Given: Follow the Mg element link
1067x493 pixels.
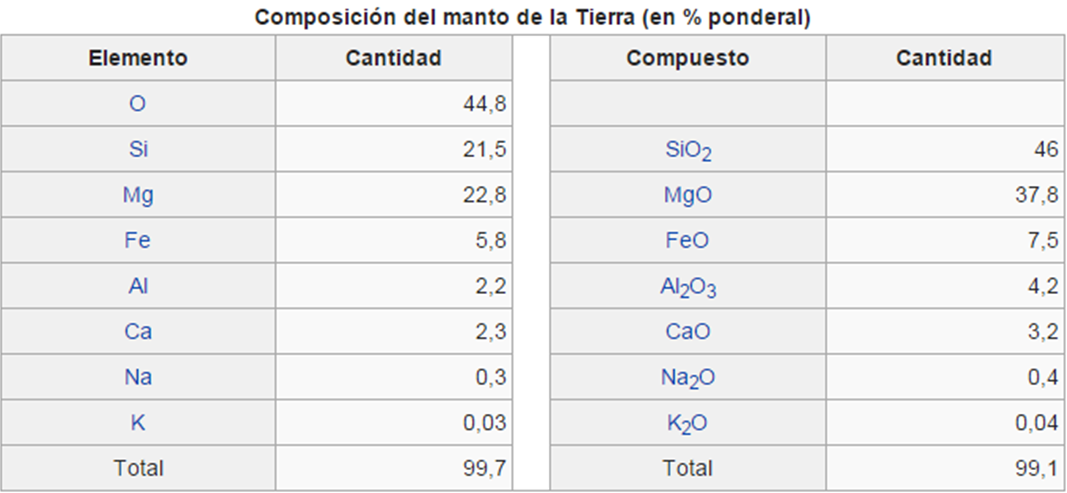Looking at the screenshot, I should pyautogui.click(x=138, y=195).
